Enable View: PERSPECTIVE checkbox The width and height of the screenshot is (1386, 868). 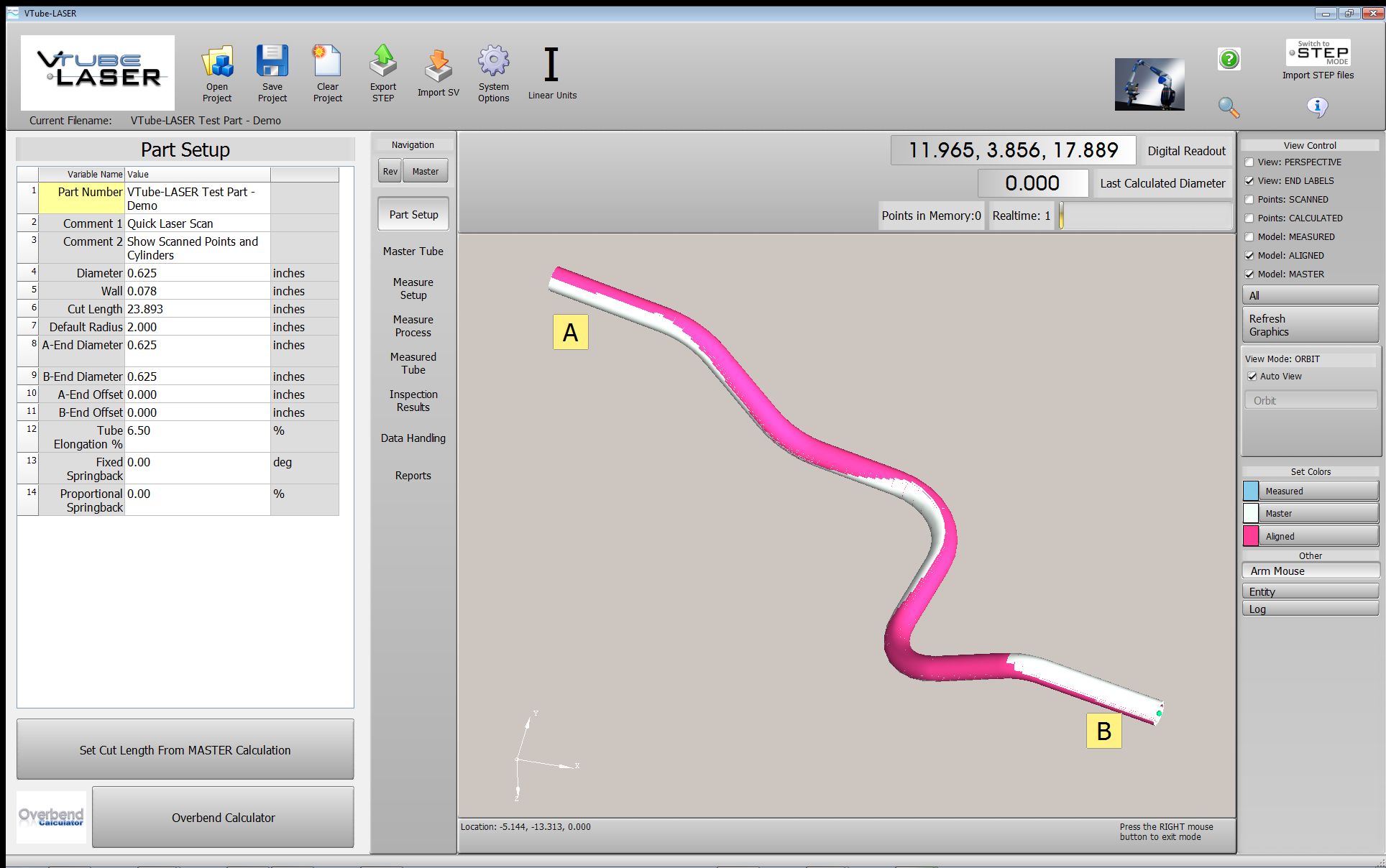[1249, 162]
